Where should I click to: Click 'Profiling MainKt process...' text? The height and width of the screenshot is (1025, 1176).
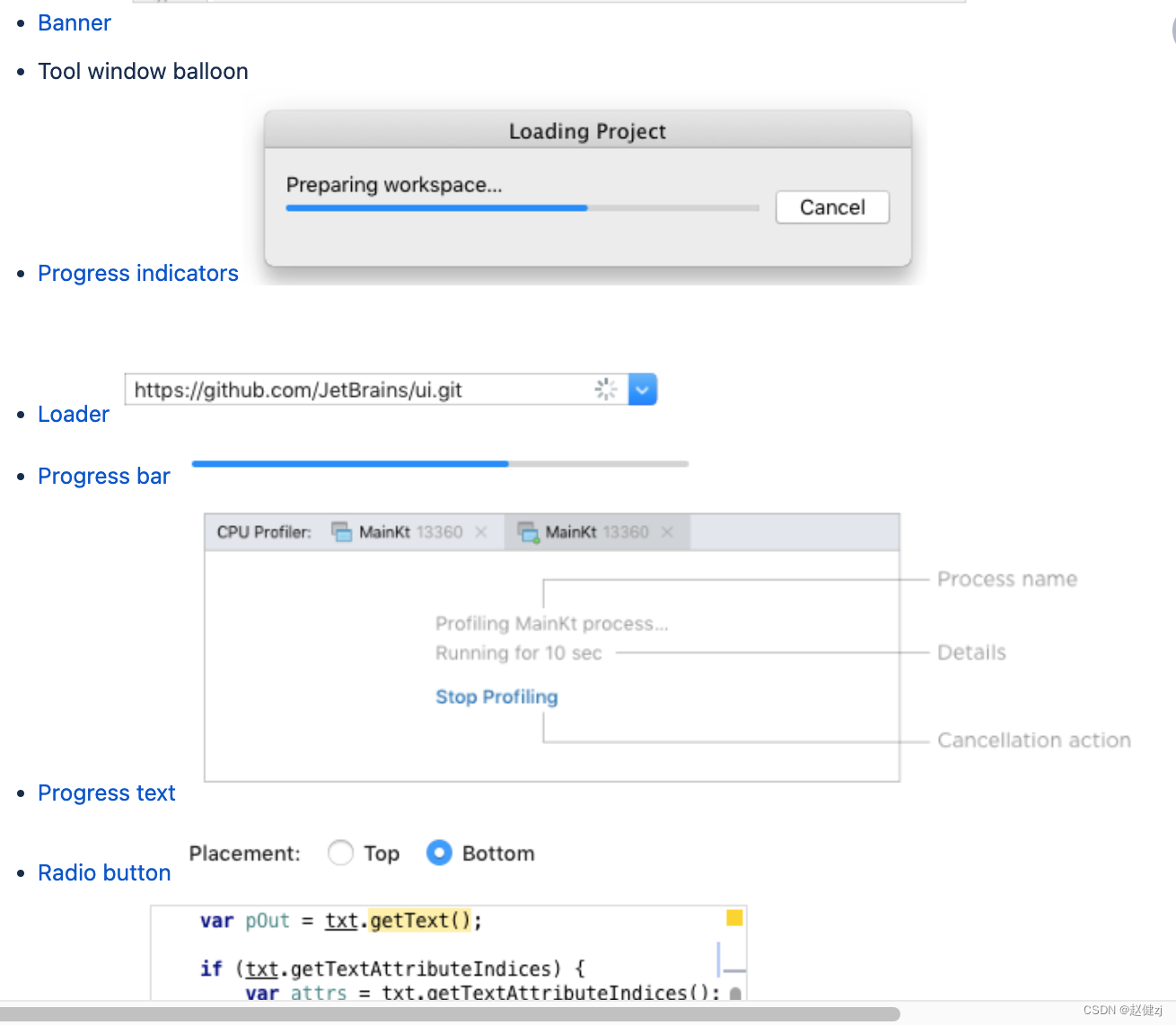click(x=551, y=624)
